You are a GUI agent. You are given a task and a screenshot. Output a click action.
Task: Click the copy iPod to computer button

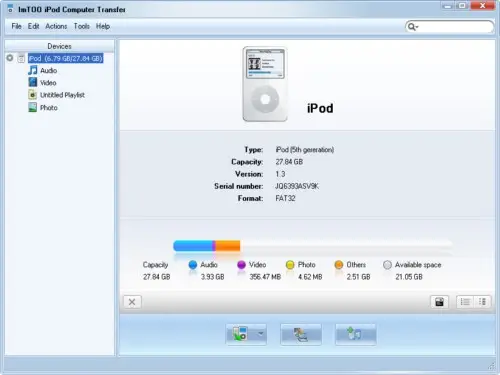301,334
